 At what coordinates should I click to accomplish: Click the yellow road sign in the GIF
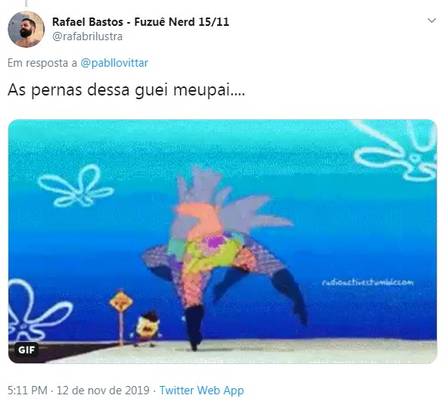click(121, 302)
